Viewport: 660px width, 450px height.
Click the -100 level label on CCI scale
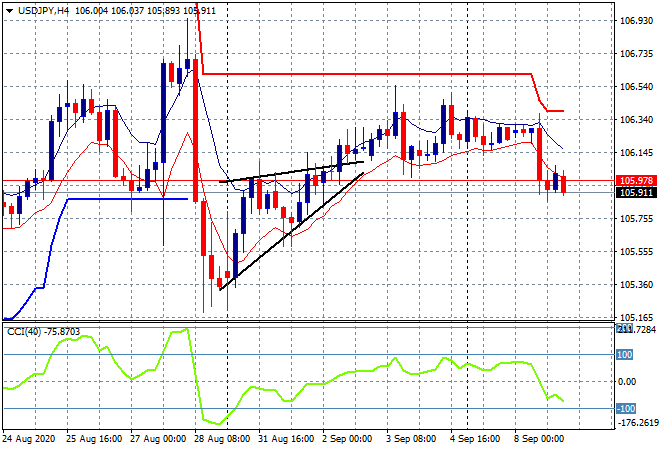click(x=626, y=409)
